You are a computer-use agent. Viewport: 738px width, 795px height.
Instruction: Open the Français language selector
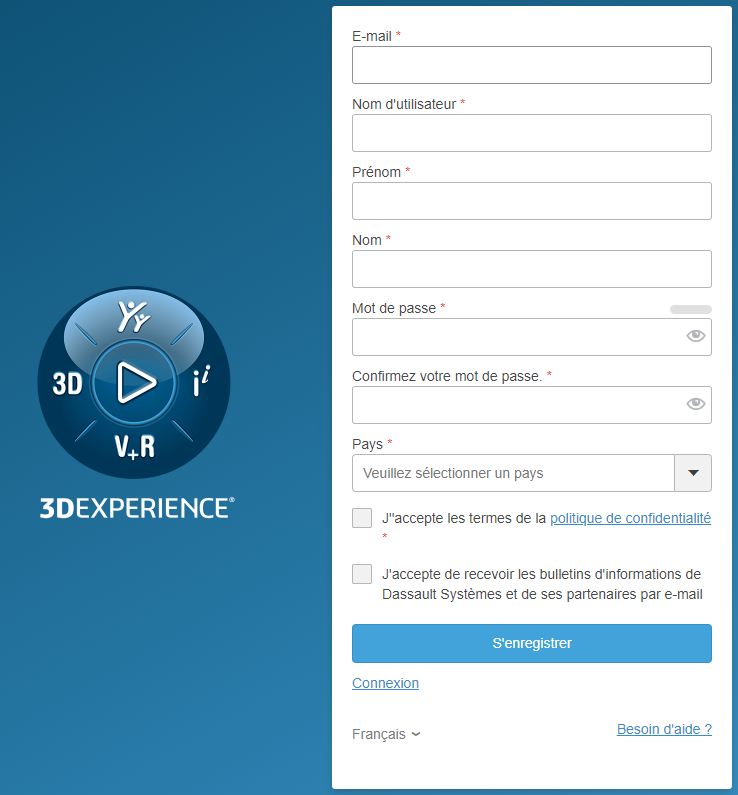pyautogui.click(x=386, y=734)
